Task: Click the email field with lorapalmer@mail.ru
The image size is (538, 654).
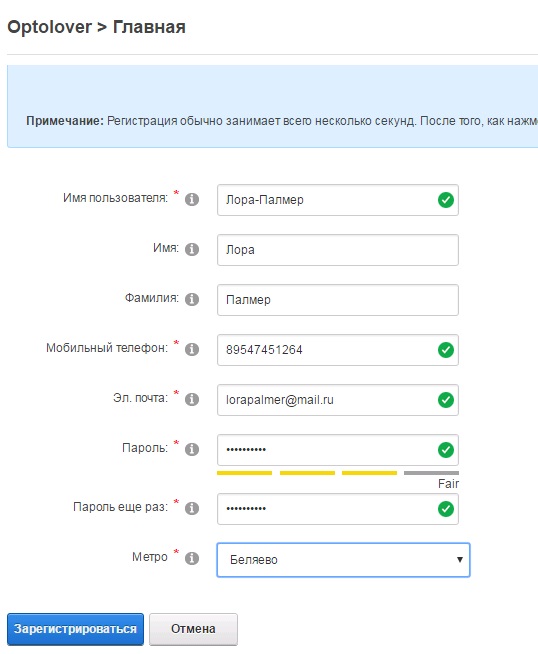Action: pyautogui.click(x=338, y=400)
